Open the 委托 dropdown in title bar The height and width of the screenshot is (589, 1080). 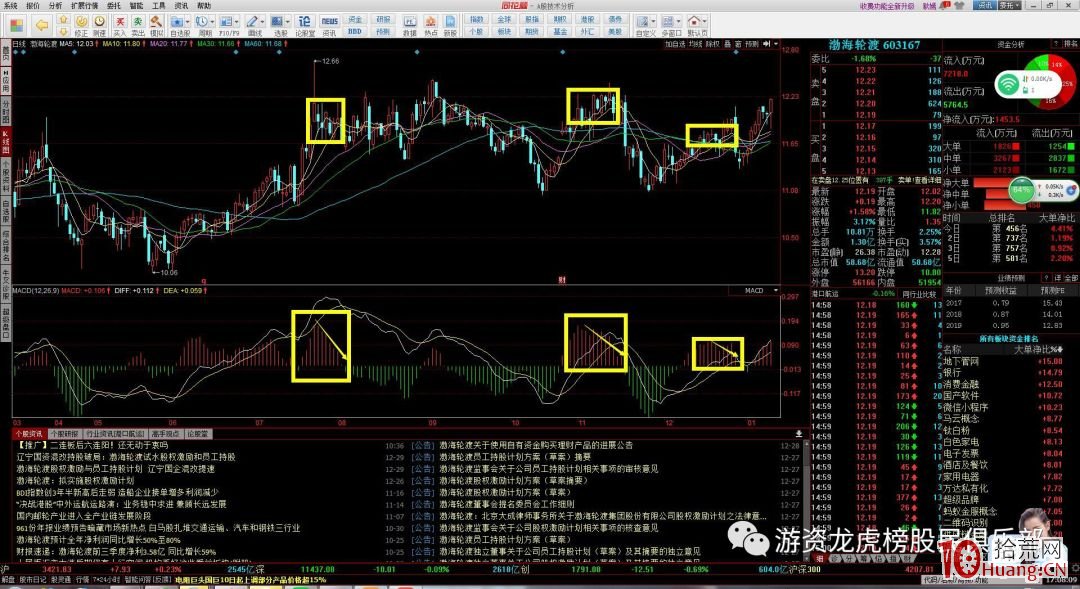(1010, 6)
